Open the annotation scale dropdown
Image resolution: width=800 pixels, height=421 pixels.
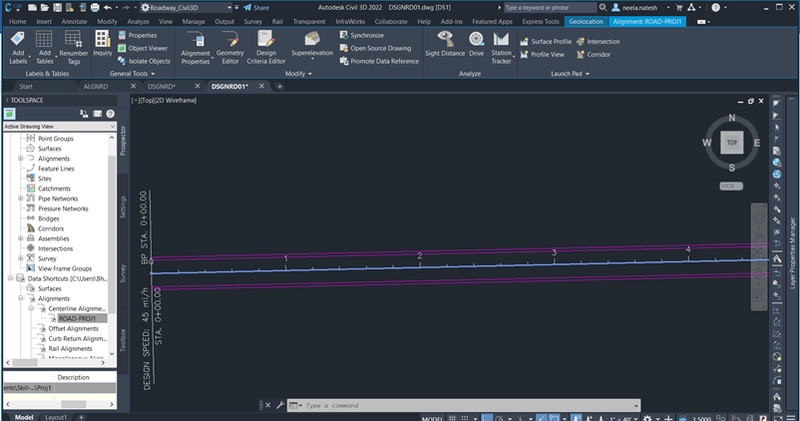622,418
